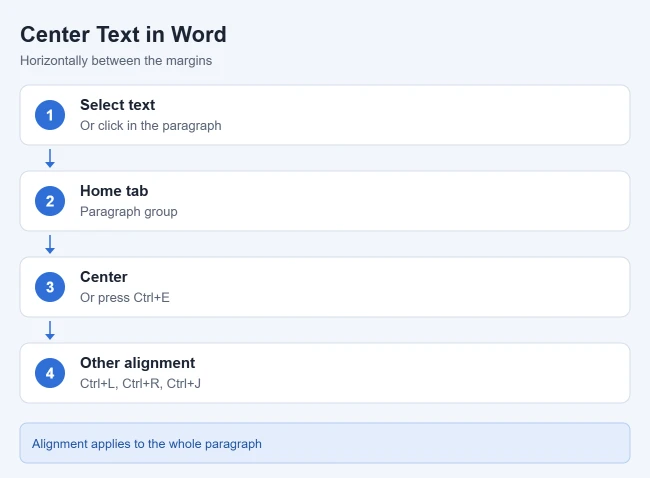The image size is (650, 478).
Task: Click the 'Center Text in Word' heading
Action: pos(123,34)
